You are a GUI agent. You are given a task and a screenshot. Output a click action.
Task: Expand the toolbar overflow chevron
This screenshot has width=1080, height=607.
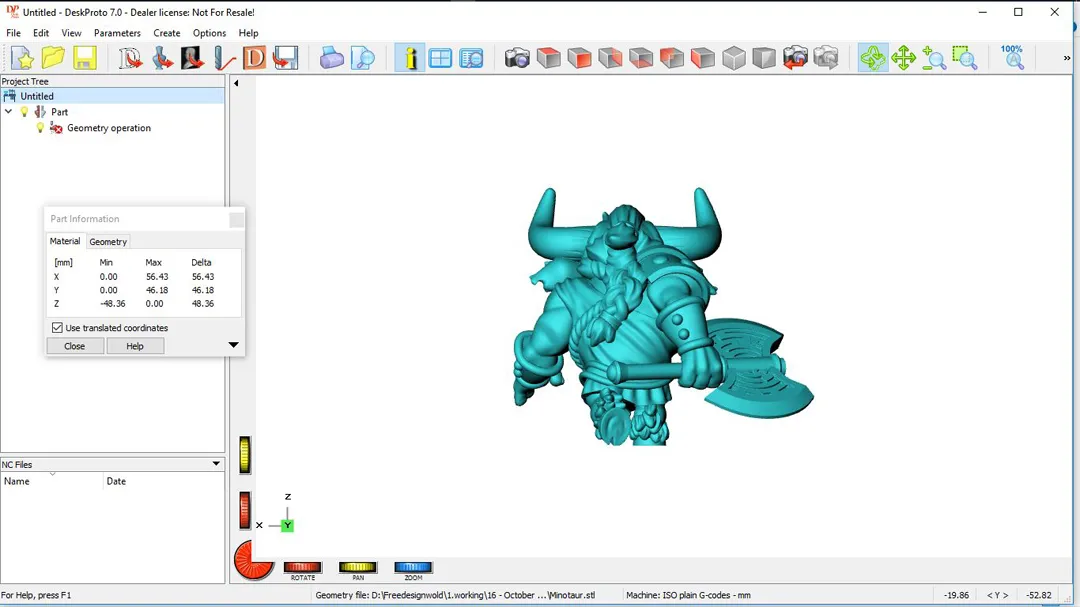click(1067, 58)
